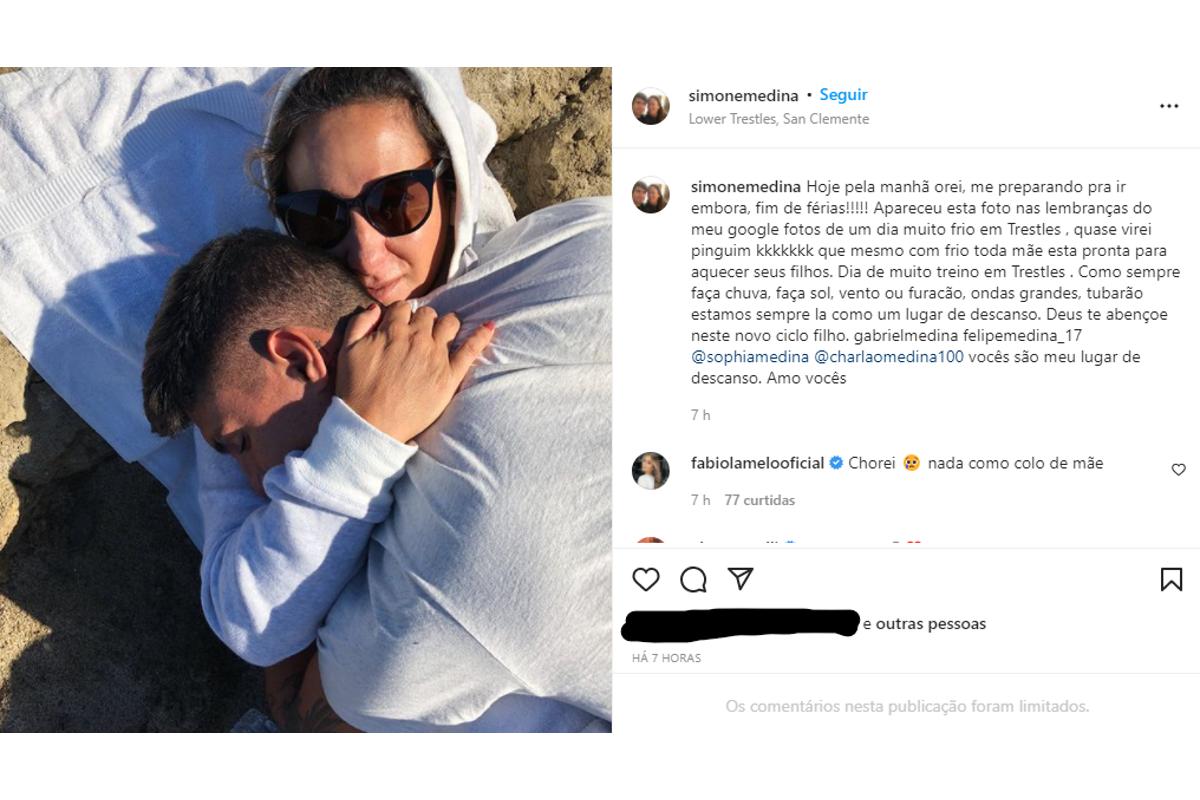
Task: Save post with the bookmark icon
Action: [1171, 579]
